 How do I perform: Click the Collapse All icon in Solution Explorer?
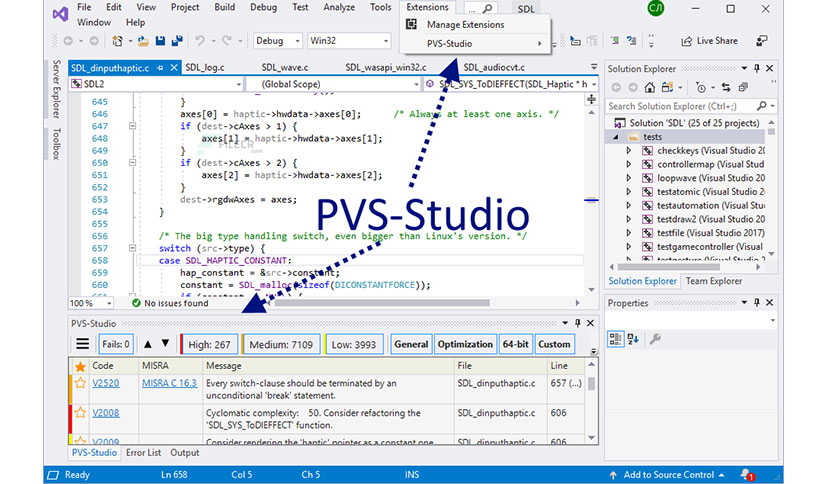pos(743,87)
